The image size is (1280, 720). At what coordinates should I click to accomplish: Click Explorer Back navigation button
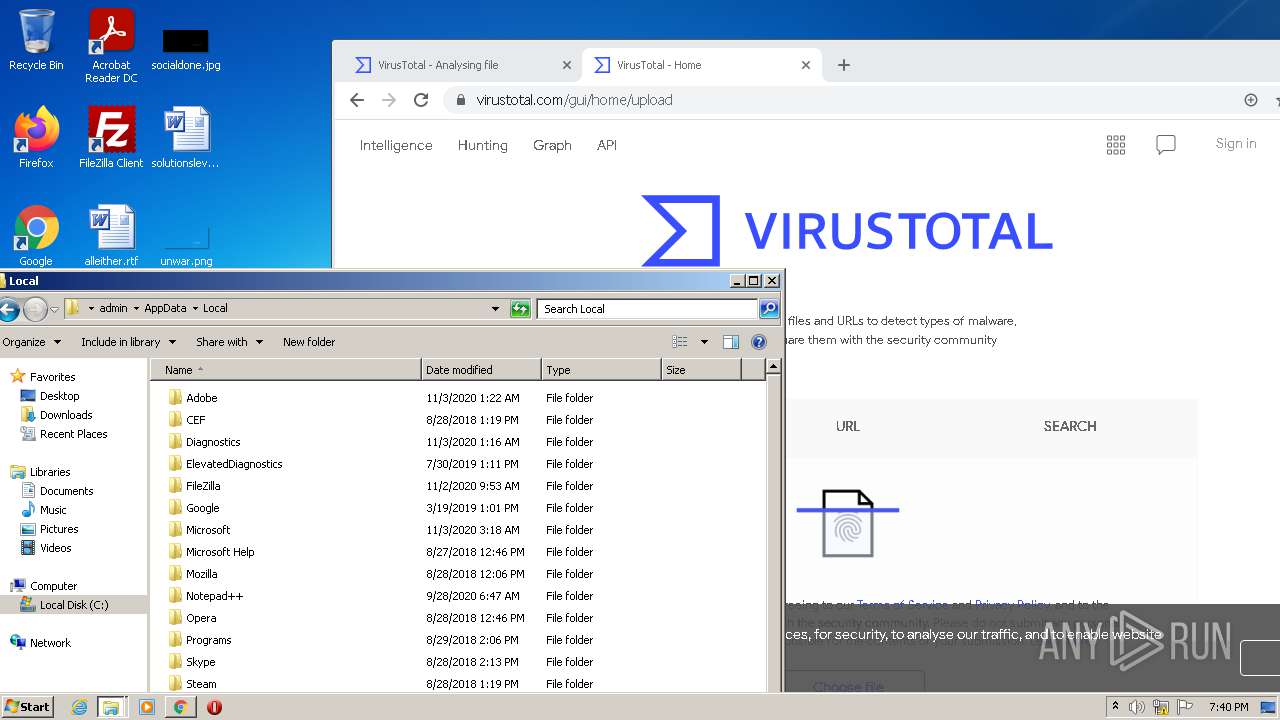coord(10,309)
